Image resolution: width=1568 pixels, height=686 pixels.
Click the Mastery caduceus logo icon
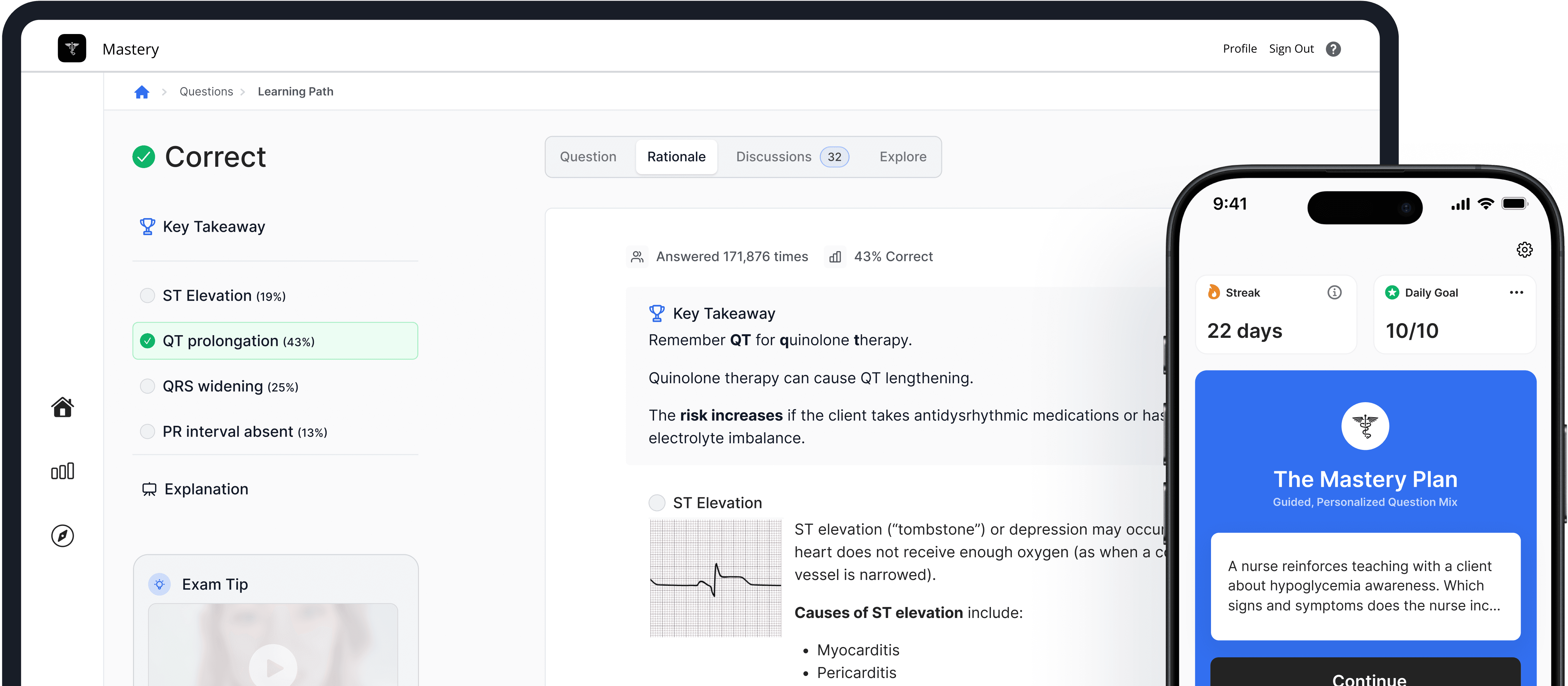coord(72,48)
